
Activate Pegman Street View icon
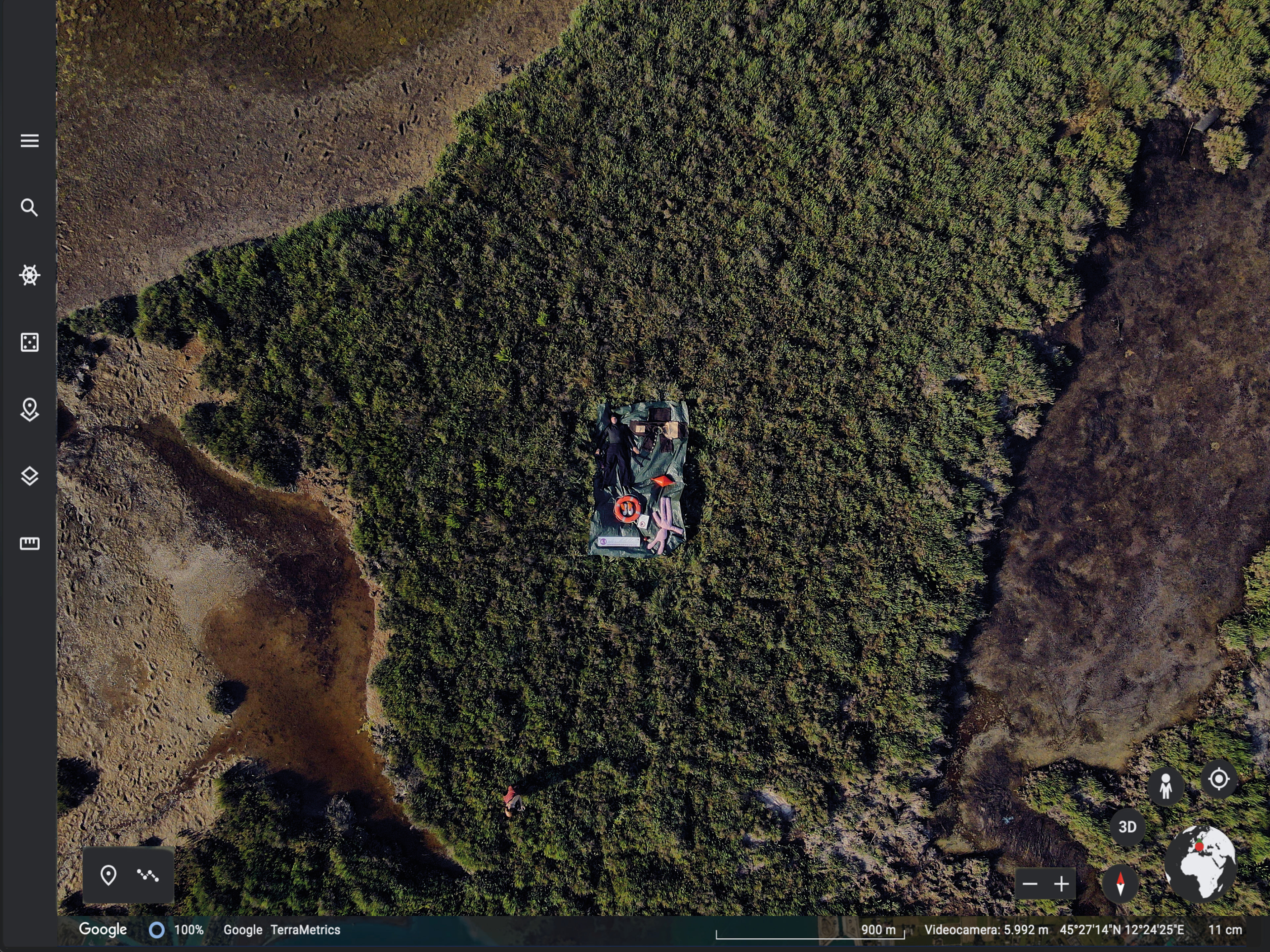point(1165,786)
